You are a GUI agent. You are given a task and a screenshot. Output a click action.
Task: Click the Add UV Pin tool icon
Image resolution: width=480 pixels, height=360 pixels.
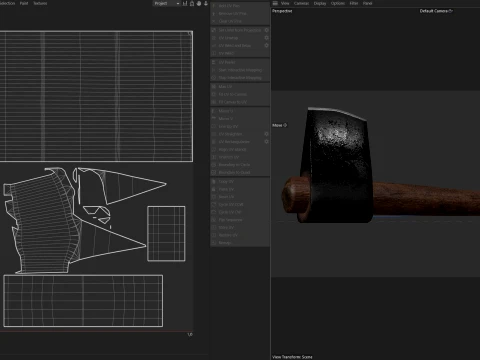tap(214, 6)
